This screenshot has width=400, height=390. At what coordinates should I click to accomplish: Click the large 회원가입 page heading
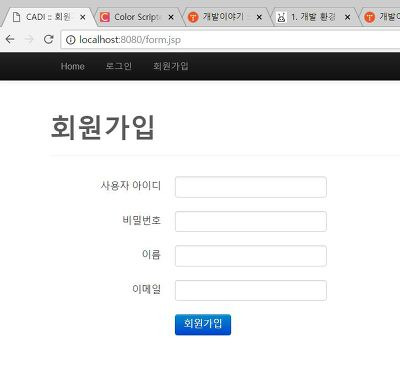pyautogui.click(x=103, y=127)
